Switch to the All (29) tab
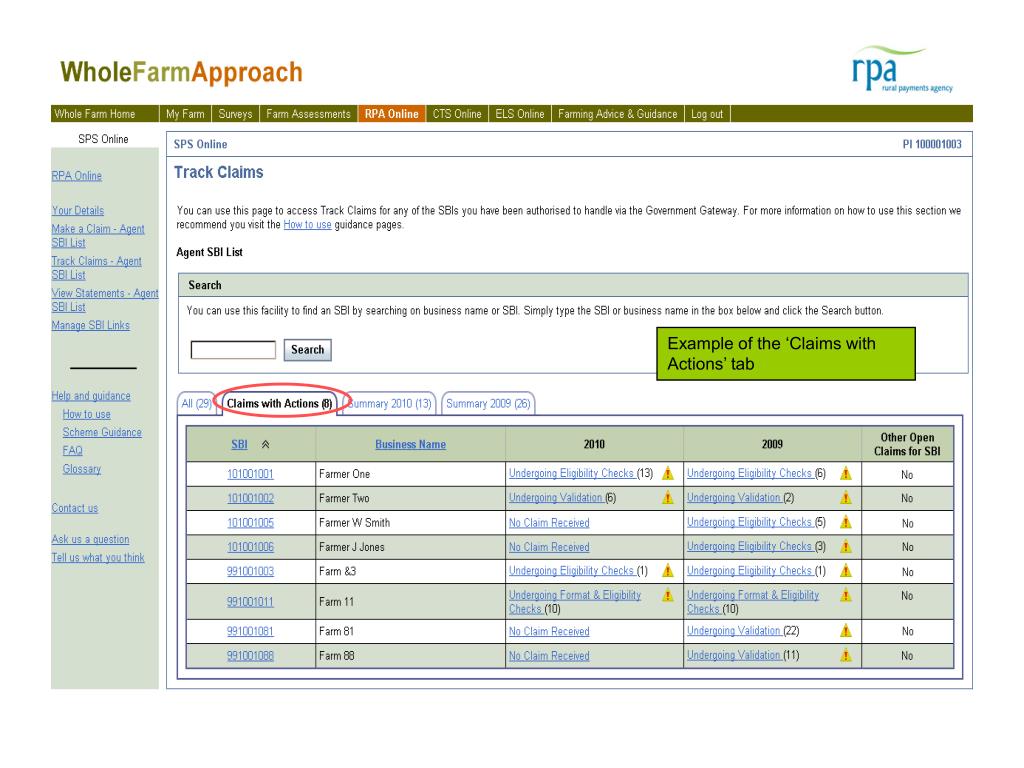Screen dimensions: 1024x768 click(x=196, y=404)
